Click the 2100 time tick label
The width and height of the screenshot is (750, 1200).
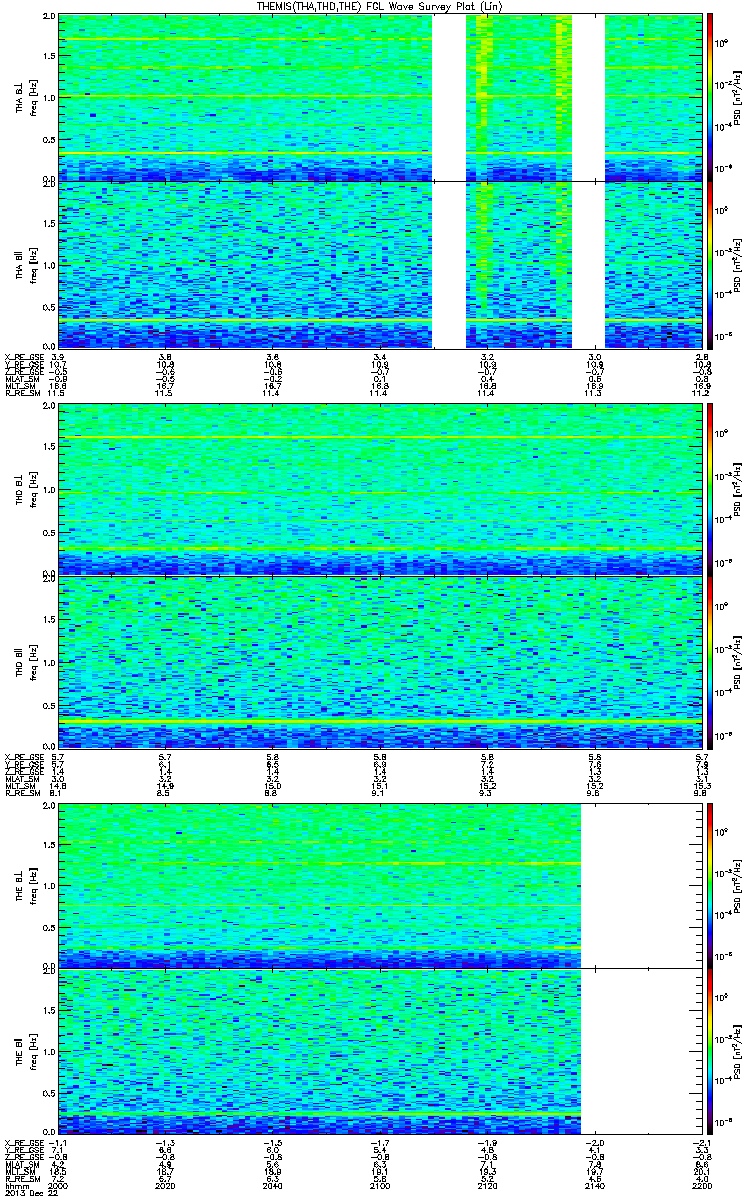[x=380, y=1186]
